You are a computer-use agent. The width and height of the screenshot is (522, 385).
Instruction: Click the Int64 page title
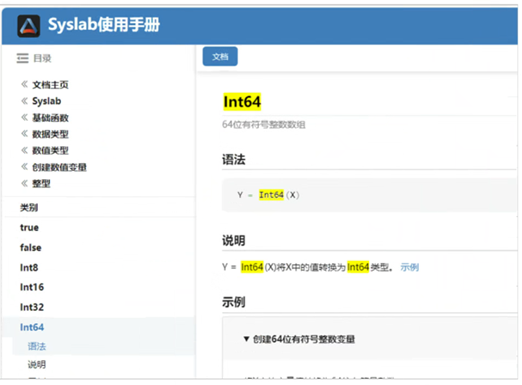pos(242,102)
